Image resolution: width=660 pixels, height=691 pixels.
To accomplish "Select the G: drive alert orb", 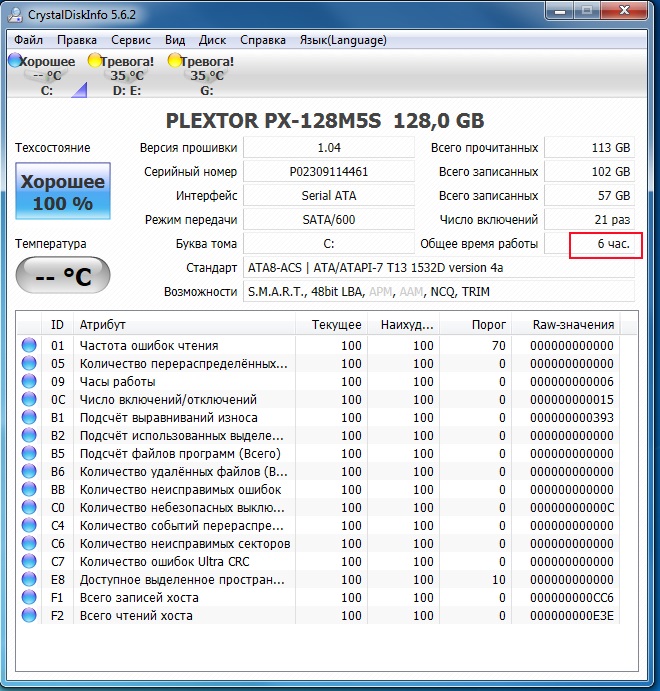I will (x=175, y=61).
